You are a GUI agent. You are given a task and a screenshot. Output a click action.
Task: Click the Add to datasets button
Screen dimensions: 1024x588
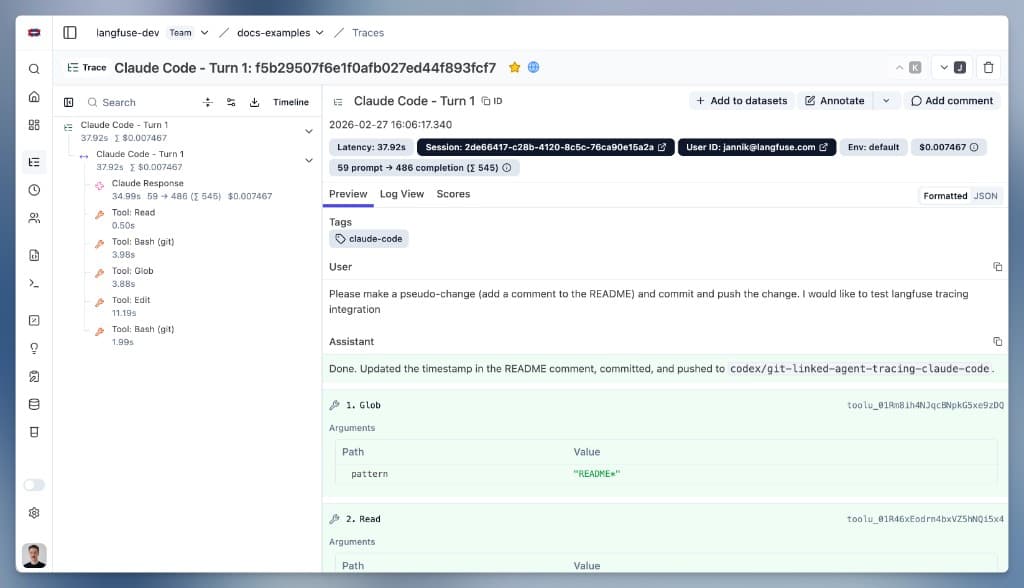pyautogui.click(x=740, y=101)
